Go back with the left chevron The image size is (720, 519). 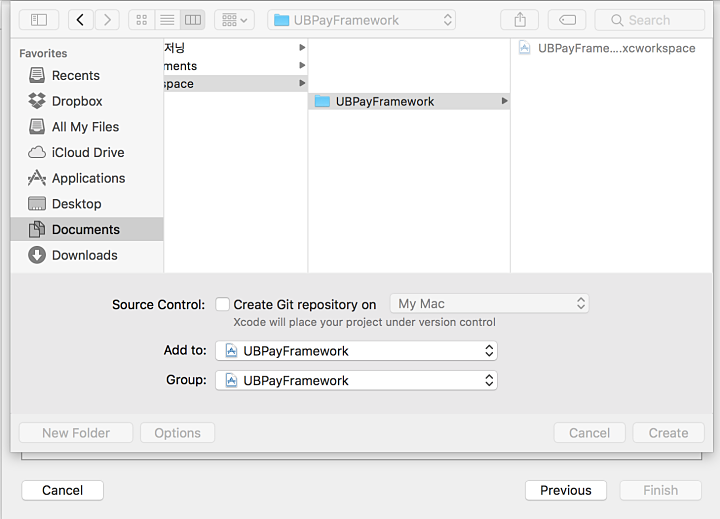pyautogui.click(x=81, y=20)
